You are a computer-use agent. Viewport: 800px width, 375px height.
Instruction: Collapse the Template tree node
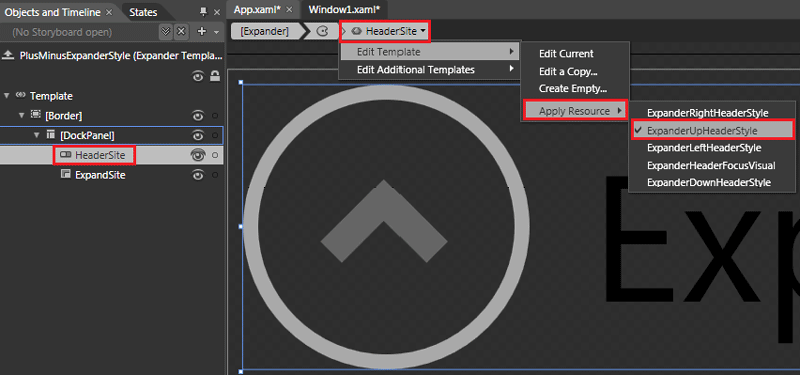(x=6, y=96)
